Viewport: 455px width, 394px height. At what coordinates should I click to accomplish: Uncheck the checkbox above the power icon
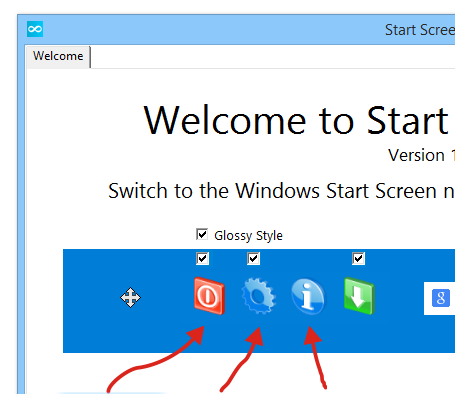click(x=203, y=258)
